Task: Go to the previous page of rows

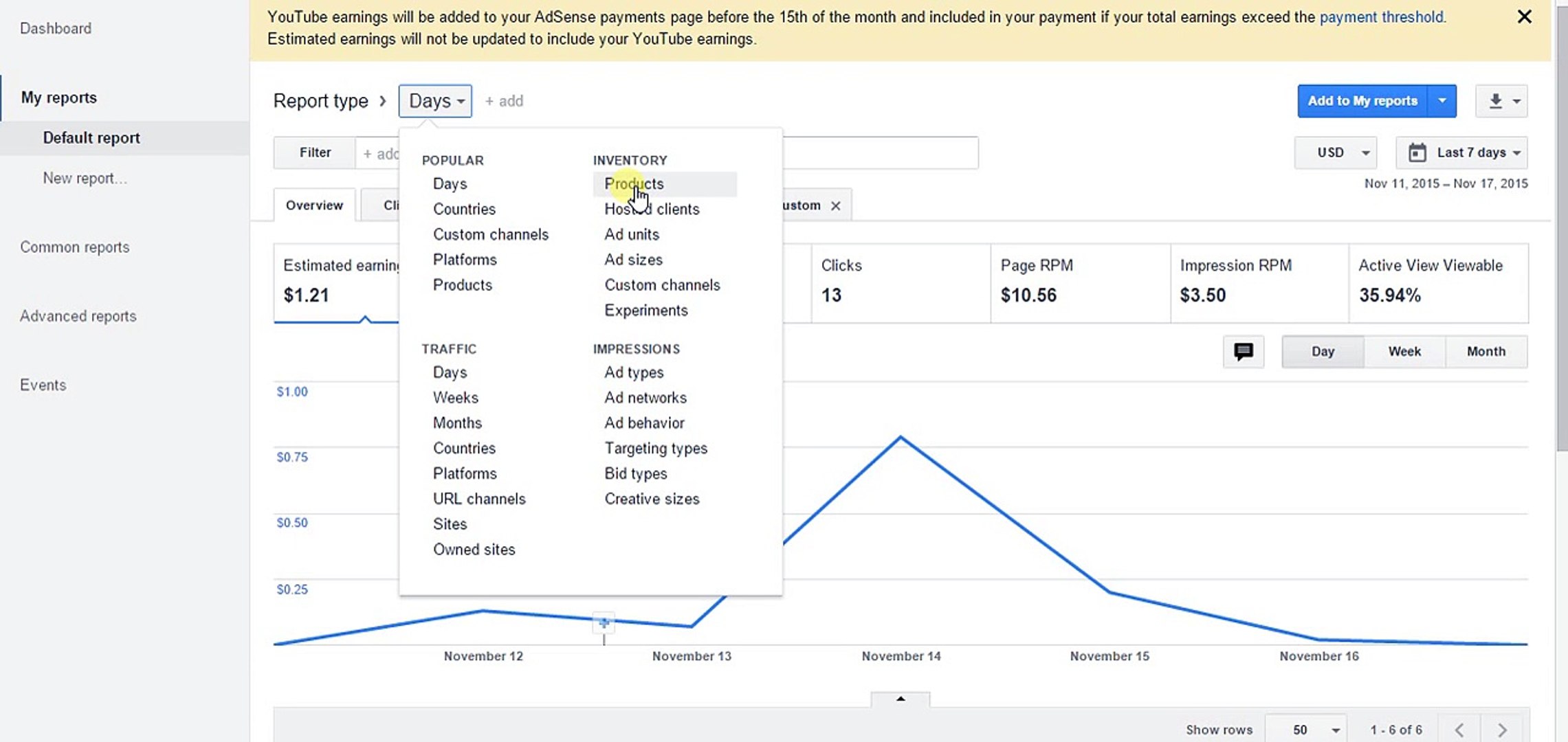Action: tap(1459, 730)
